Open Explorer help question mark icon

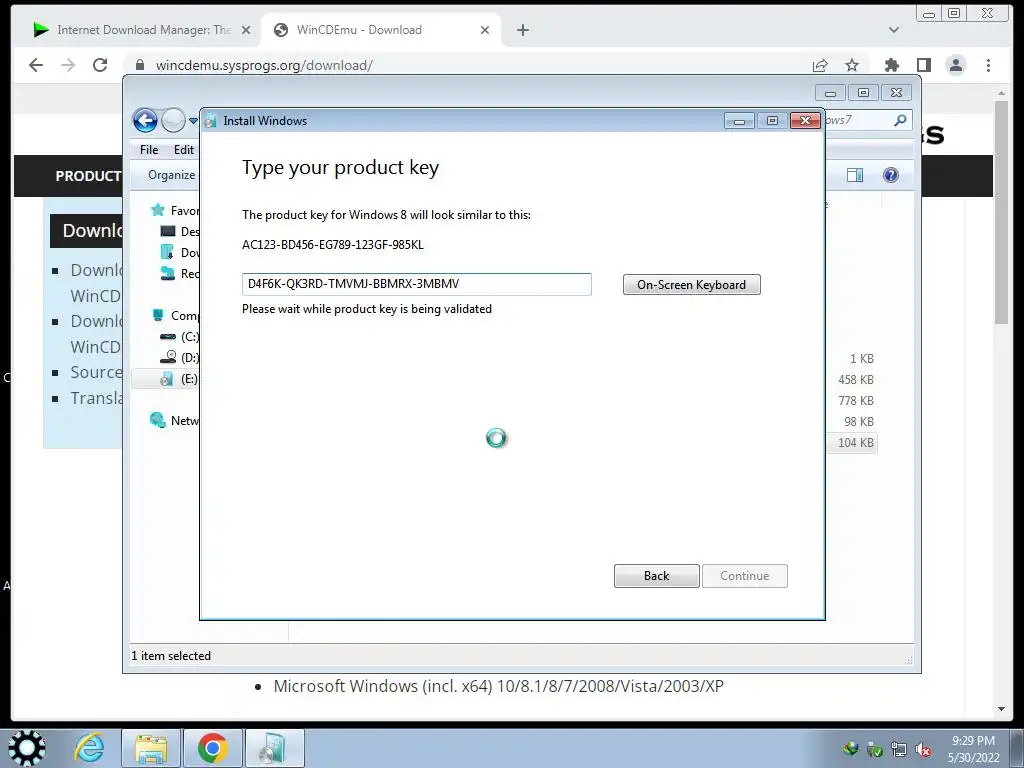pos(891,175)
